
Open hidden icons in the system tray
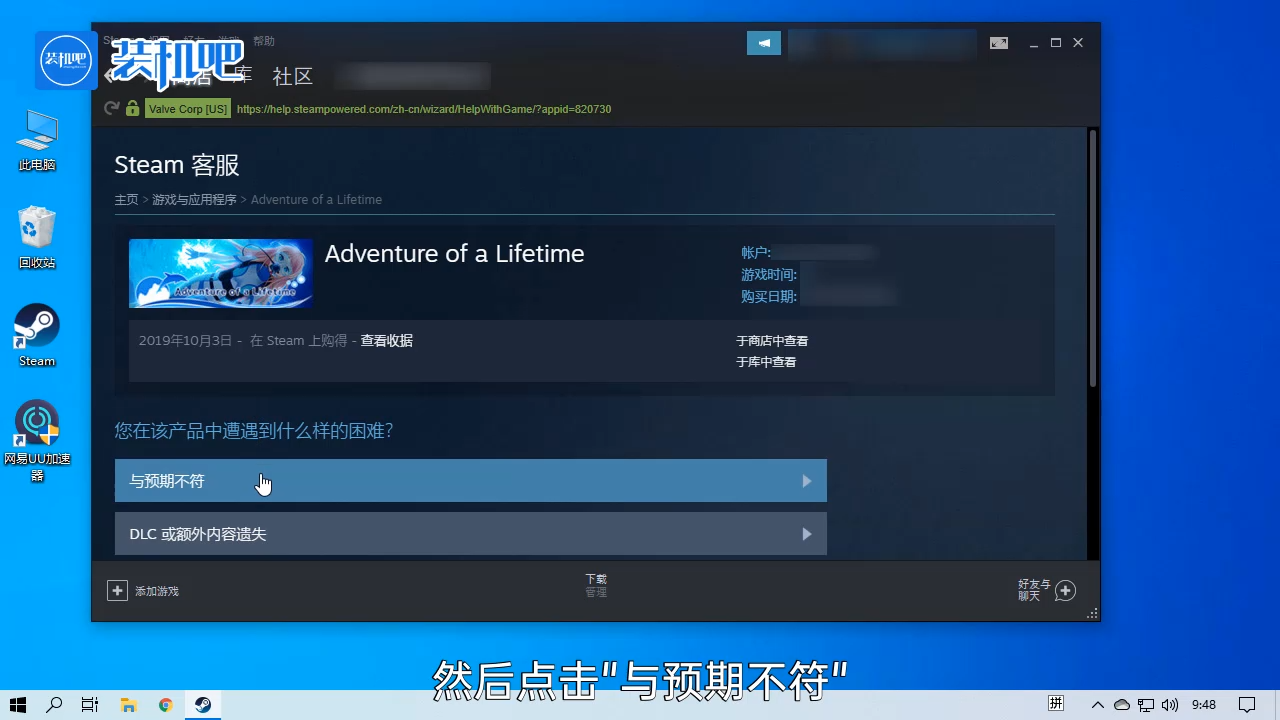[x=1097, y=704]
